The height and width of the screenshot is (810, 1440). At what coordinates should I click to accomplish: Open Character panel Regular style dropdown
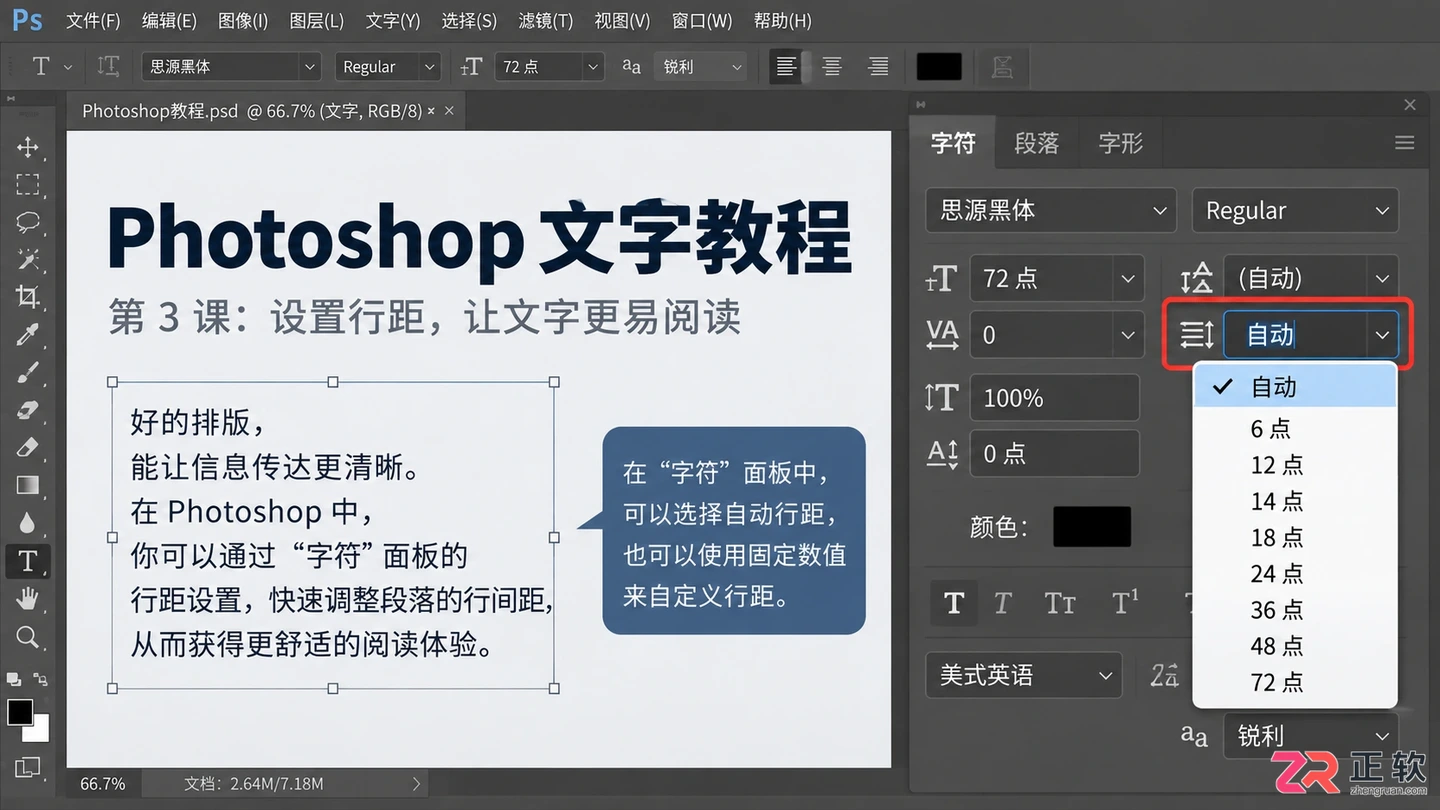(x=1295, y=211)
